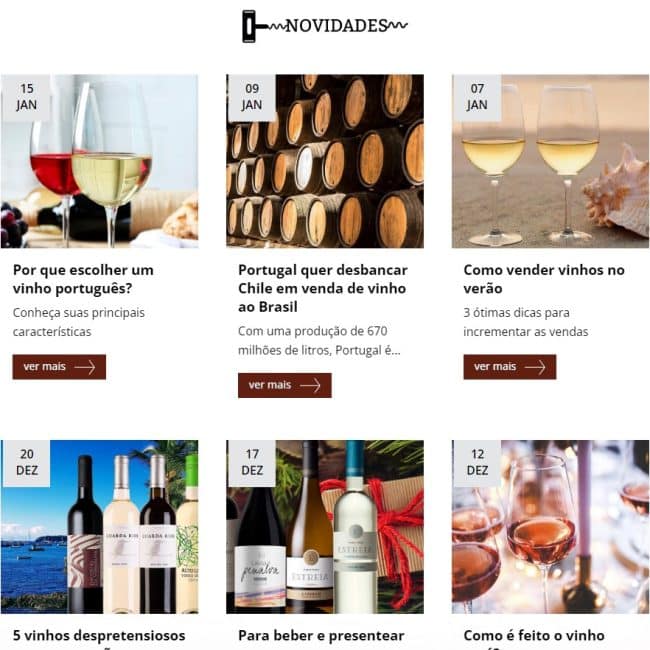Click the four wine bottles by the sea image
The image size is (650, 650).
pyautogui.click(x=99, y=527)
